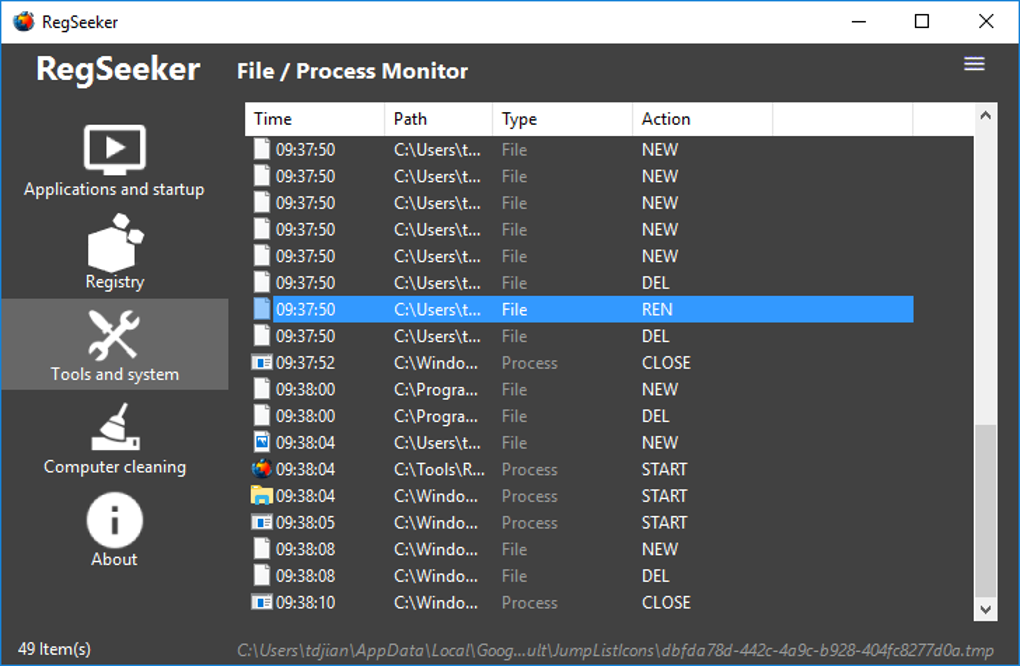Sort list by Type column header
The image size is (1020, 666).
point(563,119)
